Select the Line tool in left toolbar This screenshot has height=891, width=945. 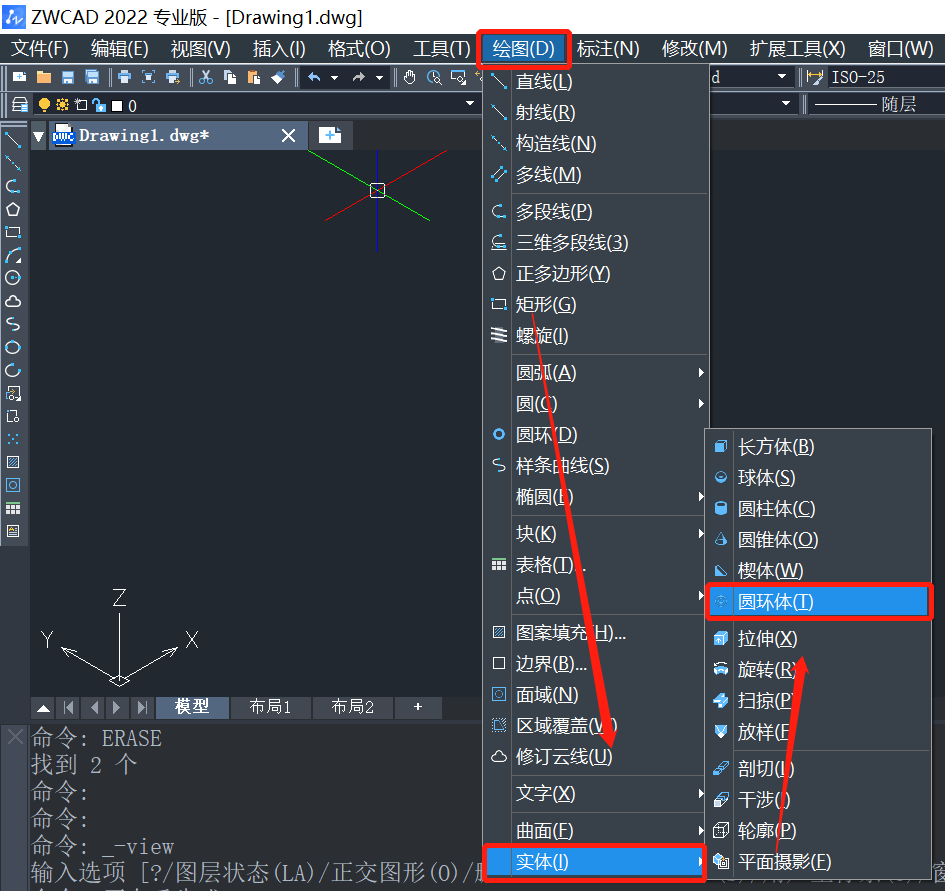(13, 140)
